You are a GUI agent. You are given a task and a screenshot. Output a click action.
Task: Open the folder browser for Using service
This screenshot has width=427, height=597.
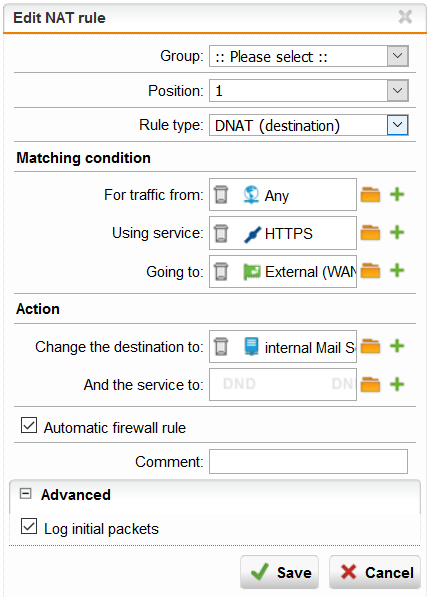pyautogui.click(x=370, y=233)
